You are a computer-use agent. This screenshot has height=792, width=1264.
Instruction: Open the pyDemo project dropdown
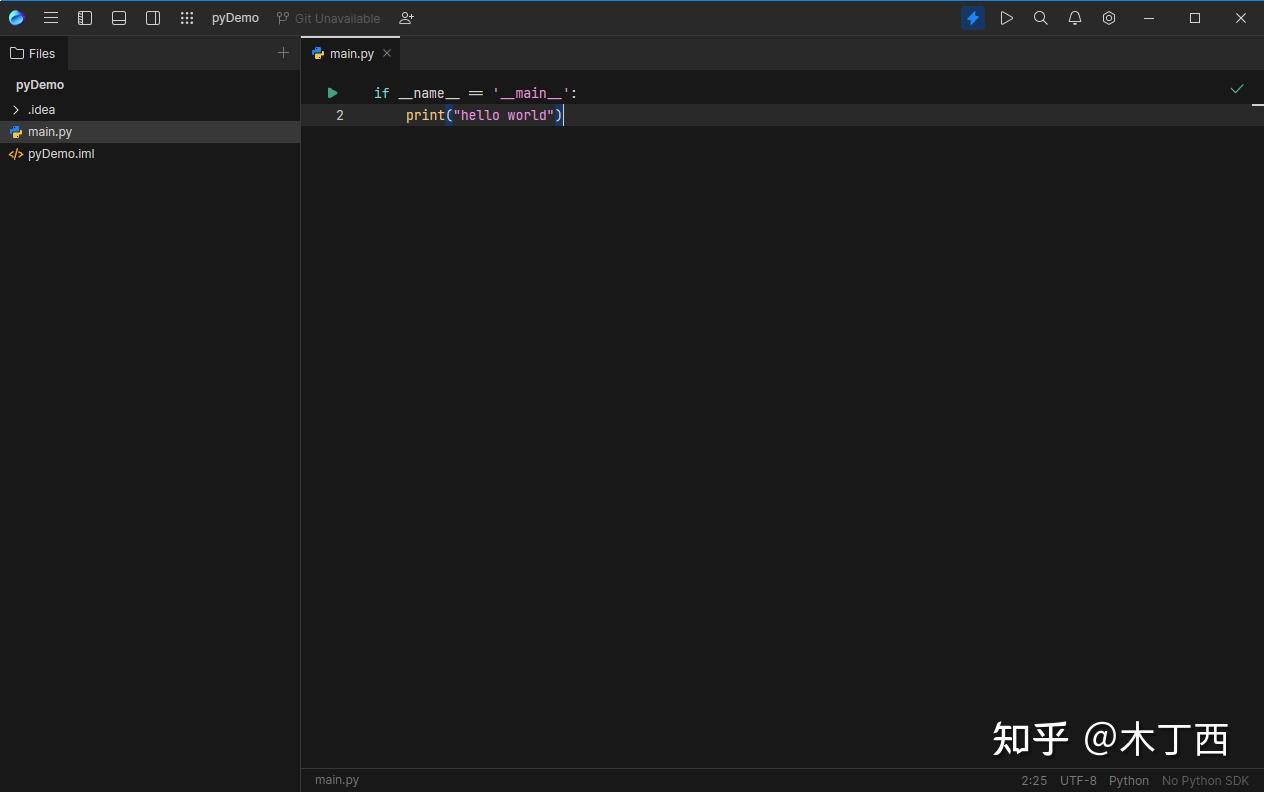coord(234,17)
